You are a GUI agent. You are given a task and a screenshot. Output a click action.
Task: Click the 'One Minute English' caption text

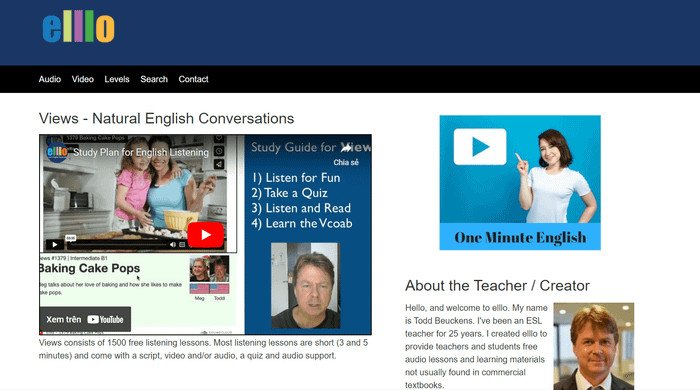[520, 237]
